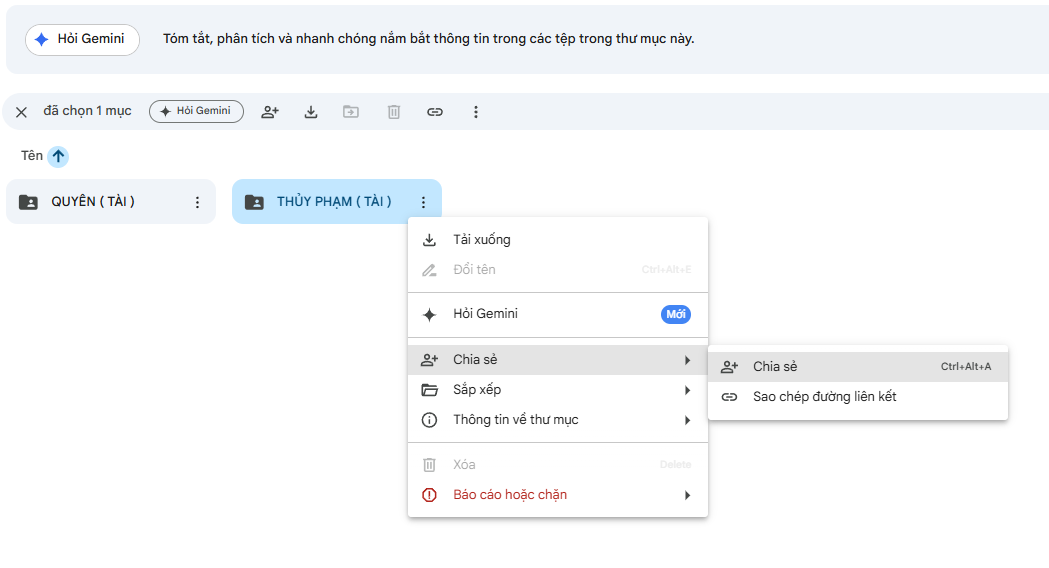Screen dimensions: 1049x568
Task: Choose Hỏi Gemini in context menu
Action: [558, 314]
